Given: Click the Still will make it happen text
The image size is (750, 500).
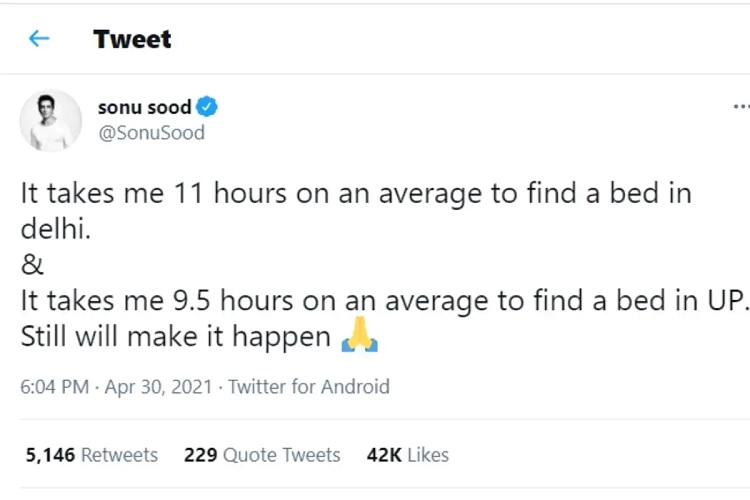Looking at the screenshot, I should pos(176,336).
